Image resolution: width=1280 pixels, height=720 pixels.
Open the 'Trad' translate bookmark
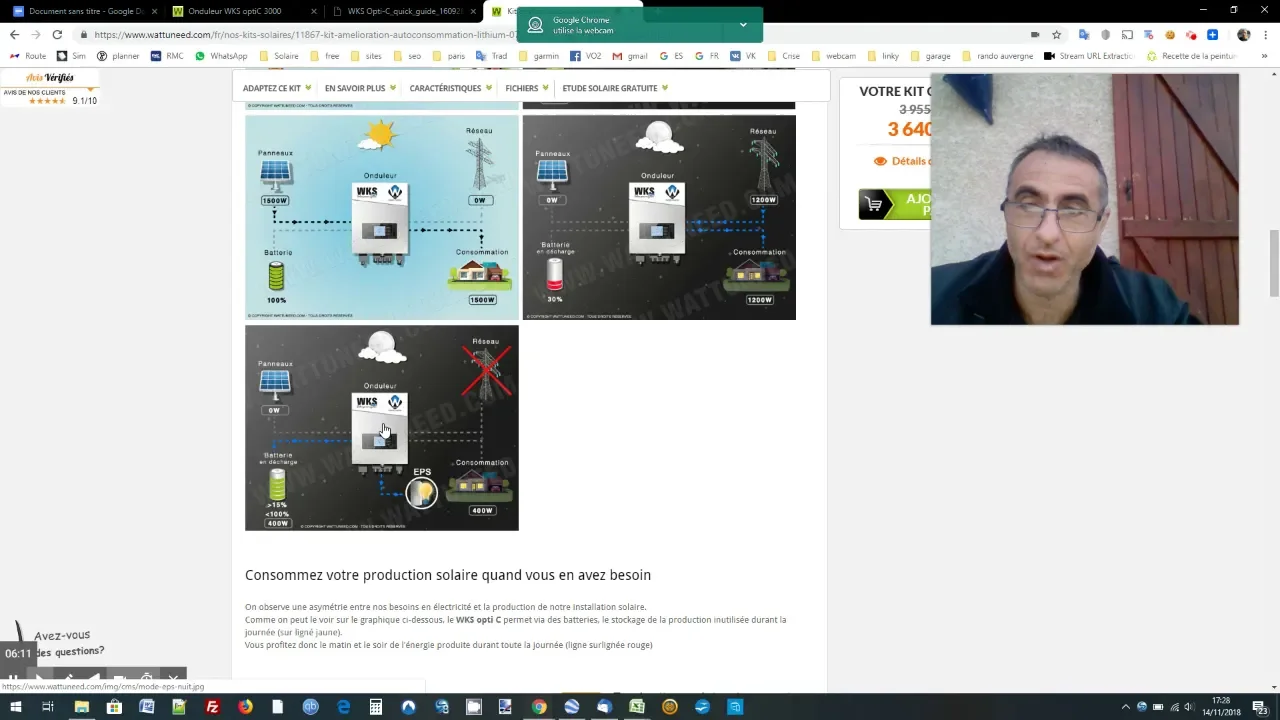492,56
